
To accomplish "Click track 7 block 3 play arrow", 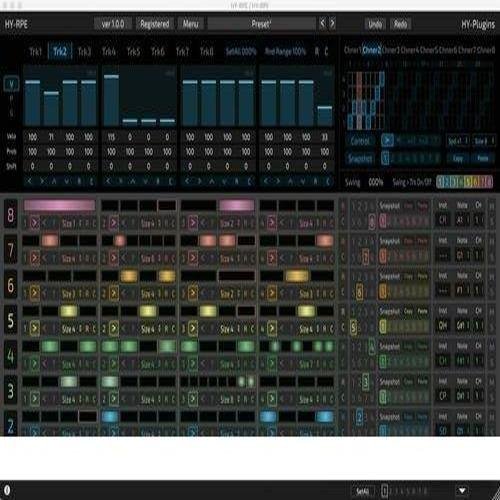I will (193, 258).
